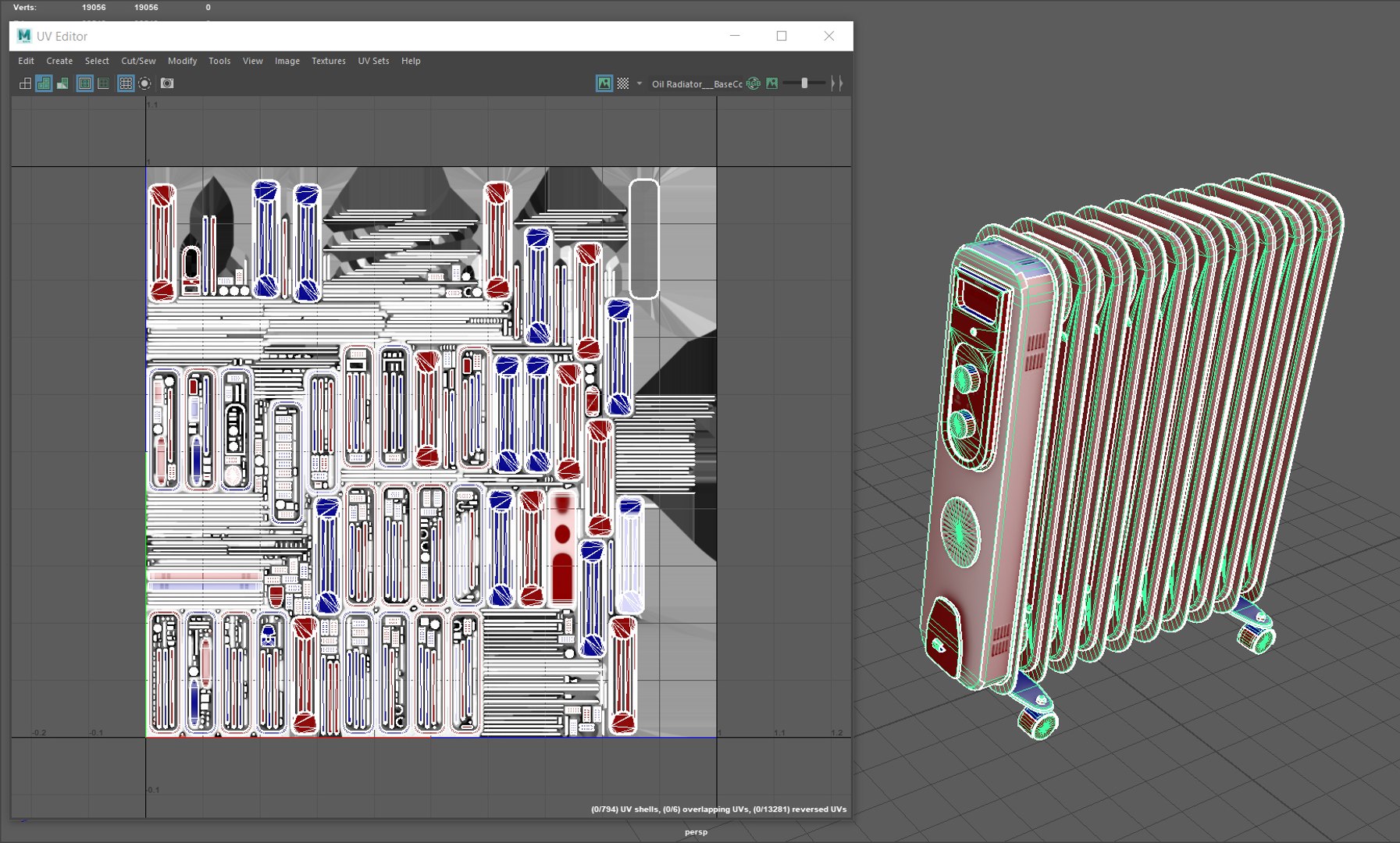Click the RGB channels icon
1400x843 pixels.
tap(753, 84)
